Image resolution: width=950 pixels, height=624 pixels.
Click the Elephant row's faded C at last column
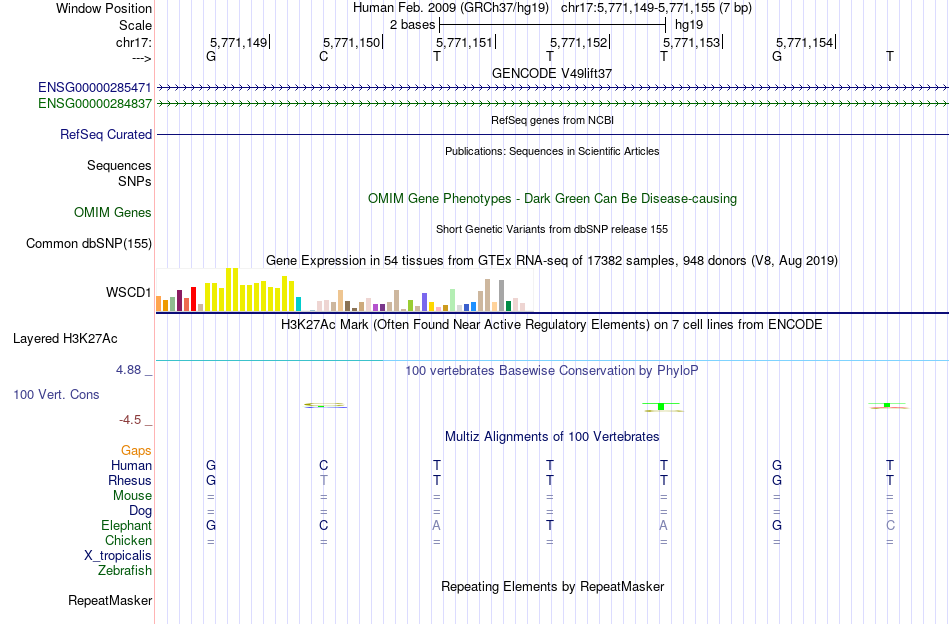pos(890,525)
